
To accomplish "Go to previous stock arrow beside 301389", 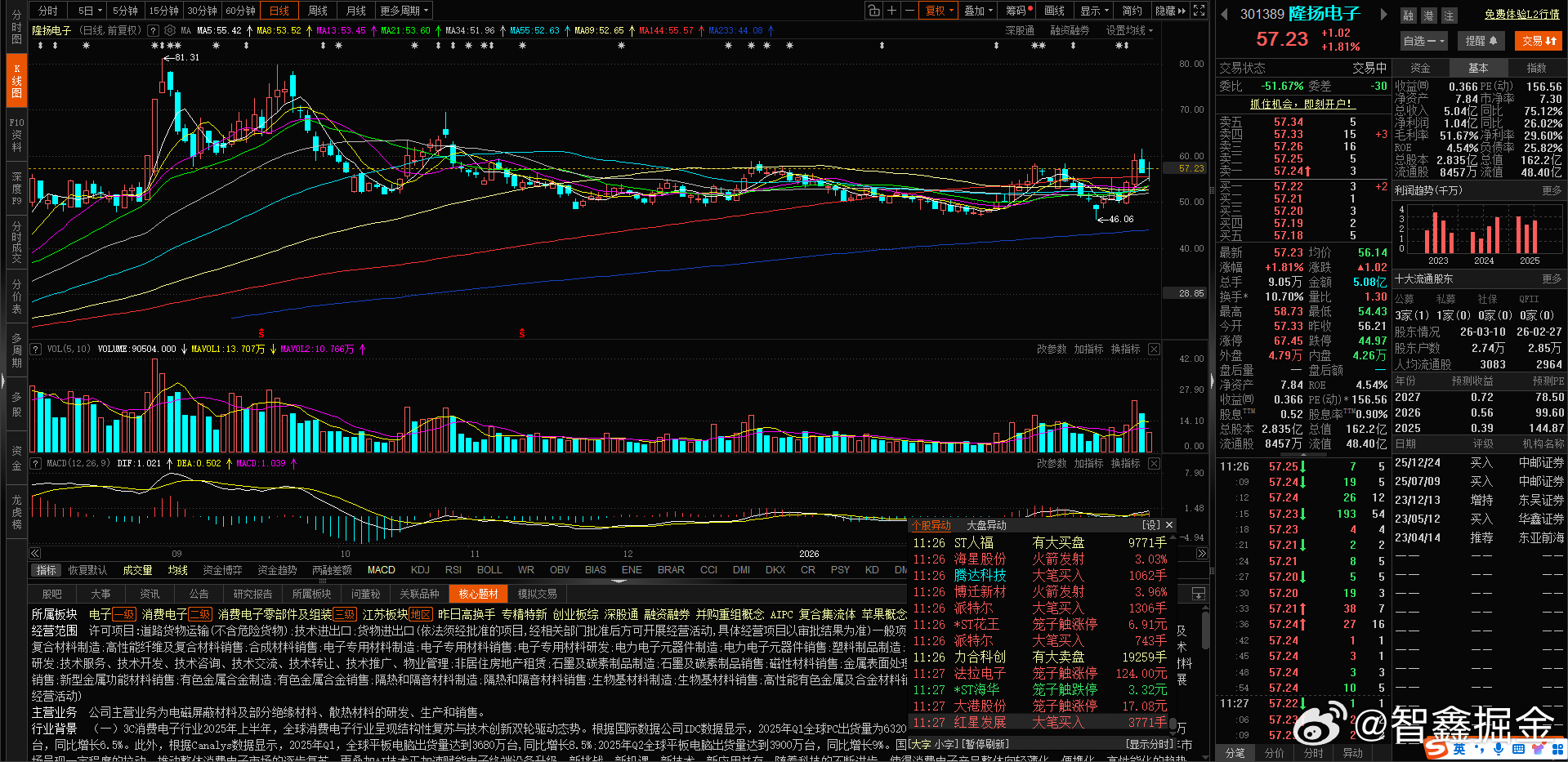I will (x=1224, y=14).
